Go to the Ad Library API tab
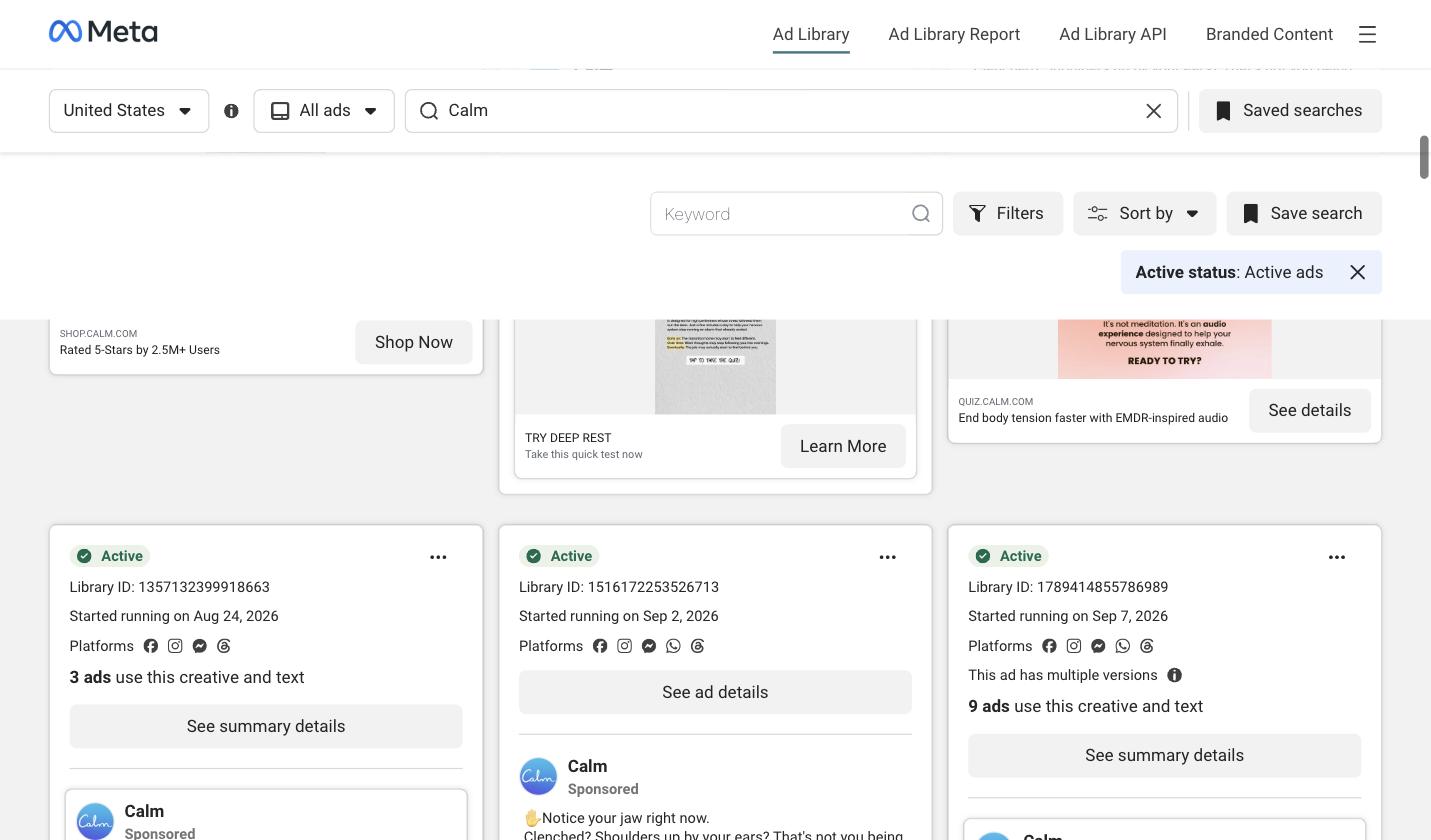 (x=1112, y=34)
